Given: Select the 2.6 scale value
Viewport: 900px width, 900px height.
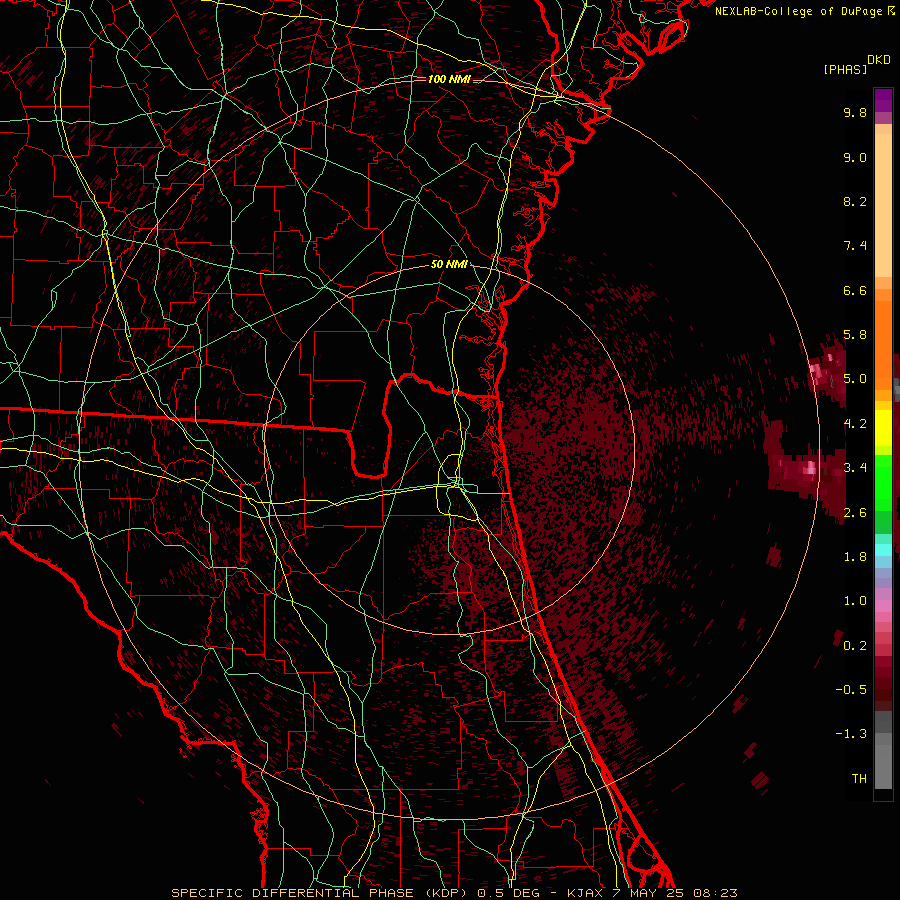Looking at the screenshot, I should click(855, 513).
